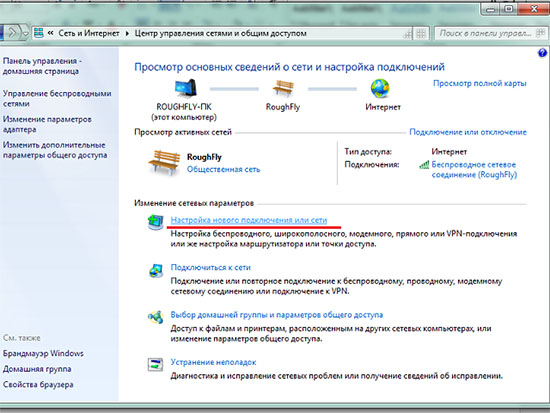The image size is (550, 413).
Task: Click Просмотр полной карты link
Action: (480, 84)
